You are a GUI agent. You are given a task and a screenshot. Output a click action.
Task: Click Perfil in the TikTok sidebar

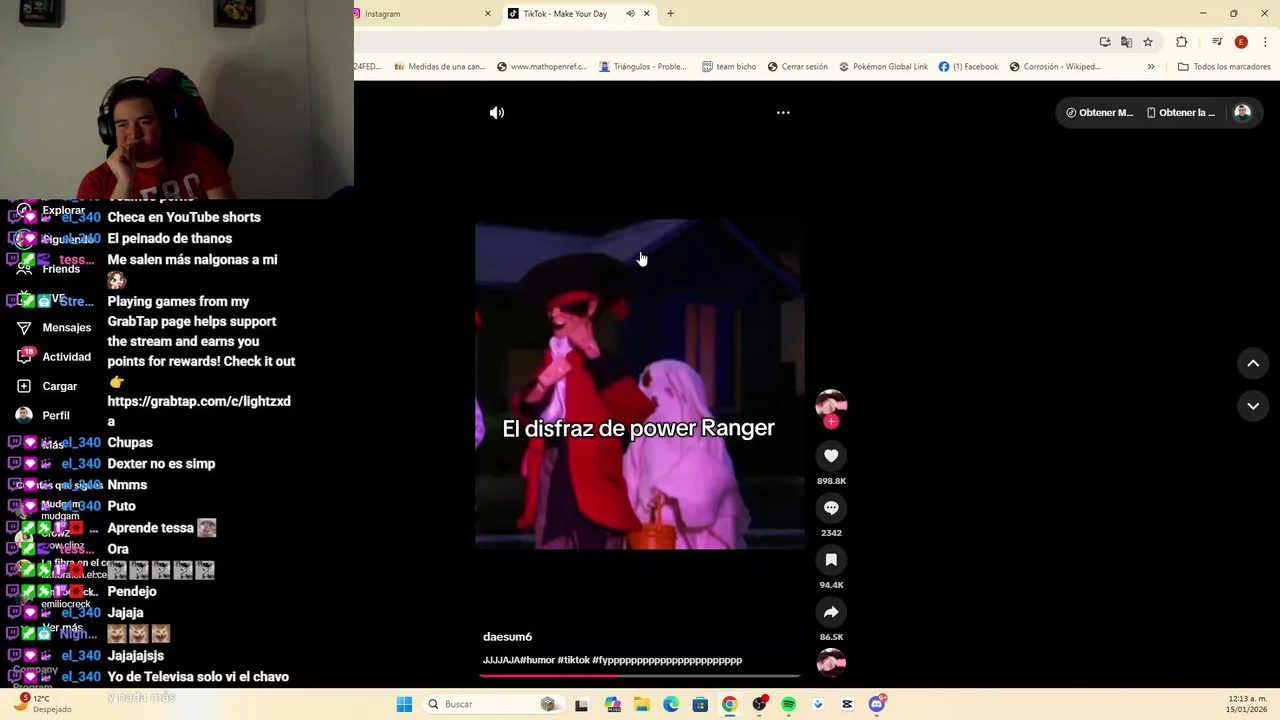(x=44, y=415)
